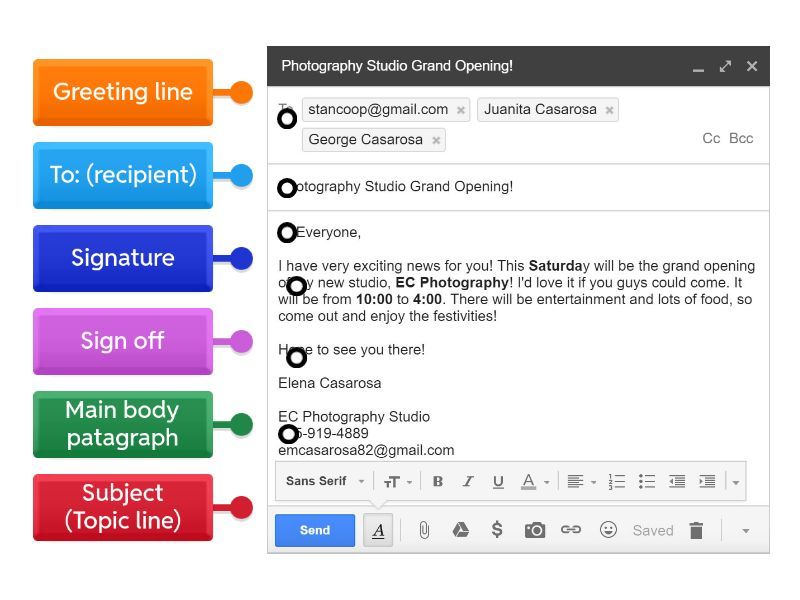Image resolution: width=800 pixels, height=600 pixels.
Task: Remove the Juanita Casarosa recipient chip
Action: (609, 110)
